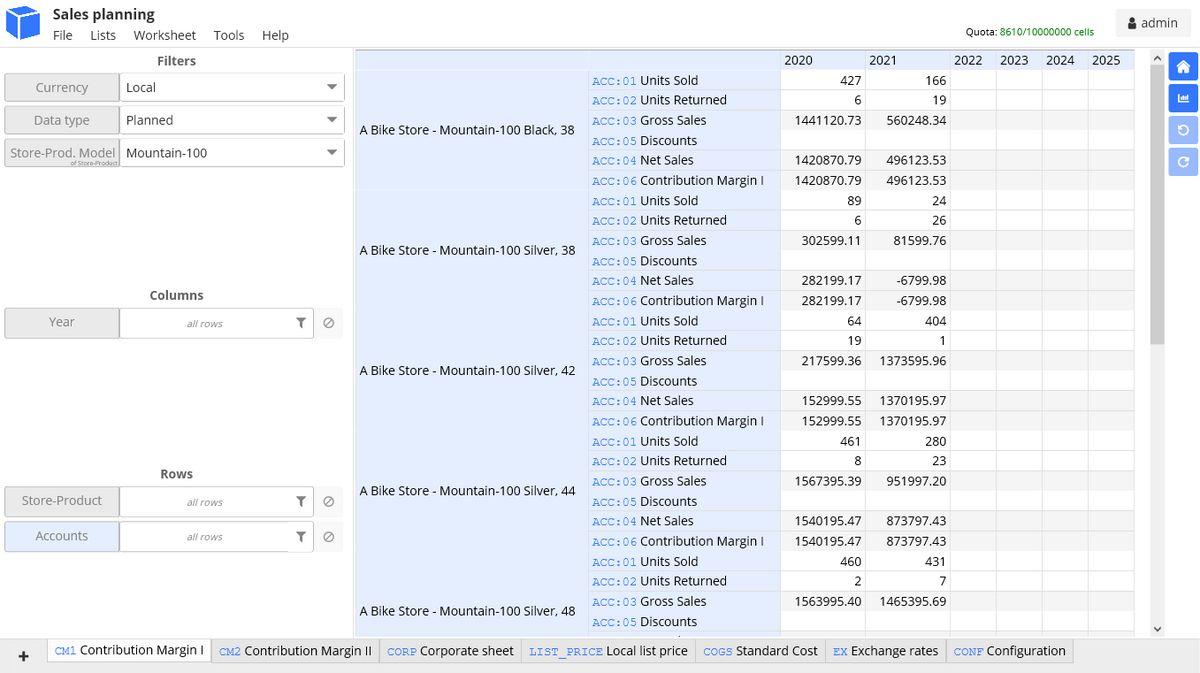Image resolution: width=1200 pixels, height=673 pixels.
Task: Open chart view from right sidebar
Action: pyautogui.click(x=1183, y=98)
